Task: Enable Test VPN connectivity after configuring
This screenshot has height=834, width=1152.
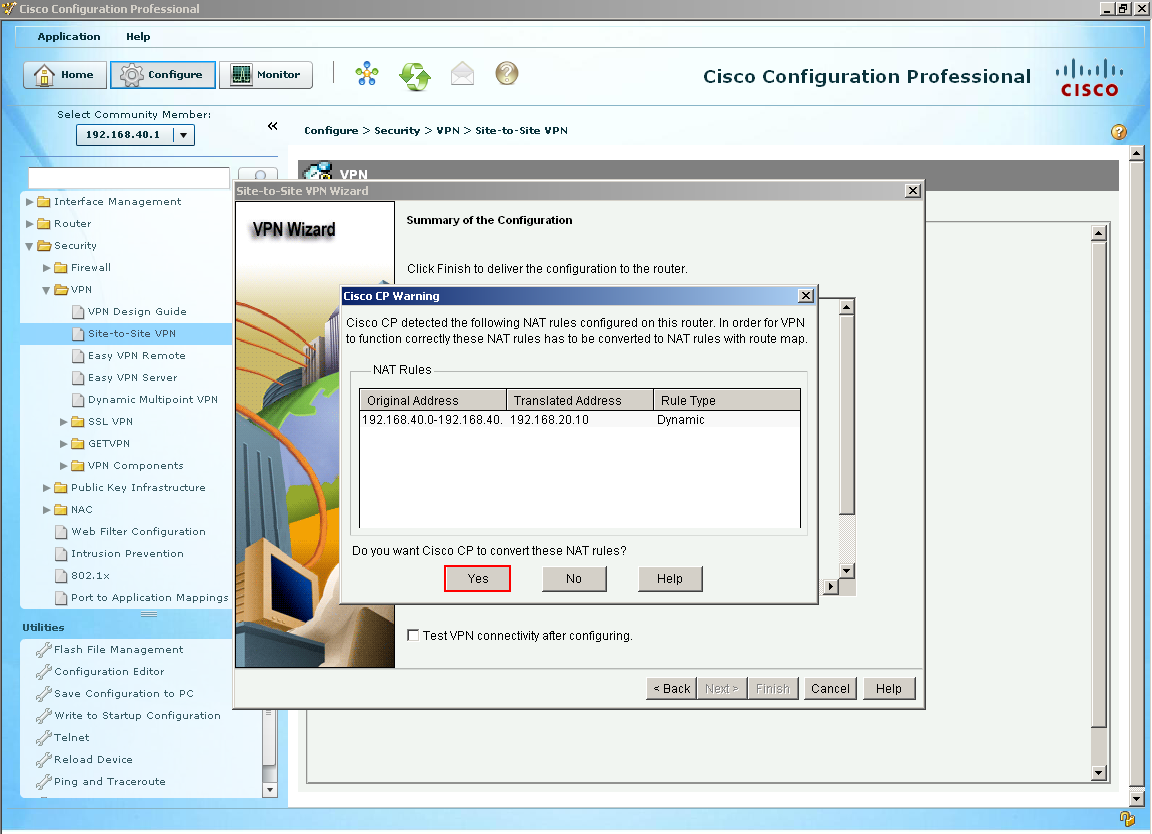Action: [414, 635]
